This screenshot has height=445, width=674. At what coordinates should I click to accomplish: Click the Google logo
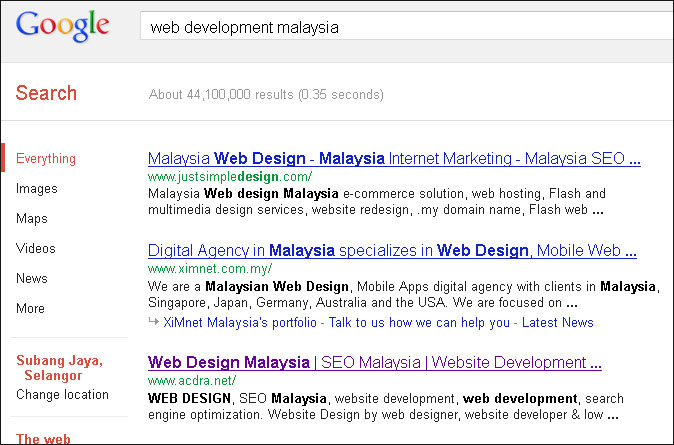click(63, 27)
